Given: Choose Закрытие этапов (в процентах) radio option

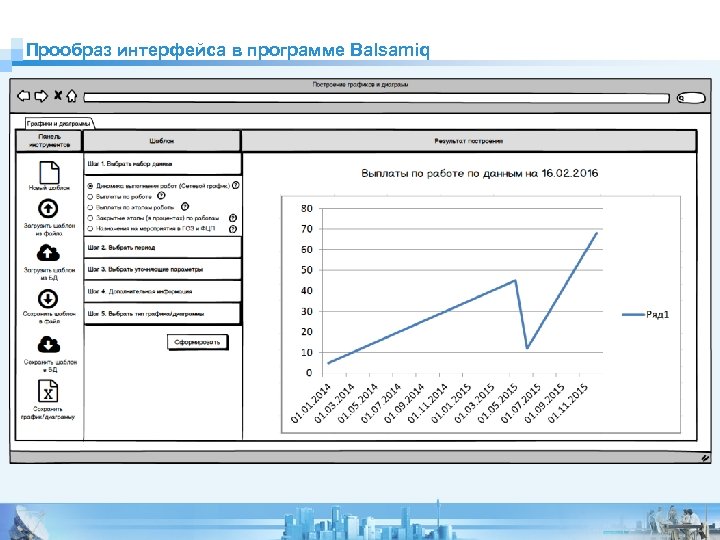Looking at the screenshot, I should click(x=90, y=218).
